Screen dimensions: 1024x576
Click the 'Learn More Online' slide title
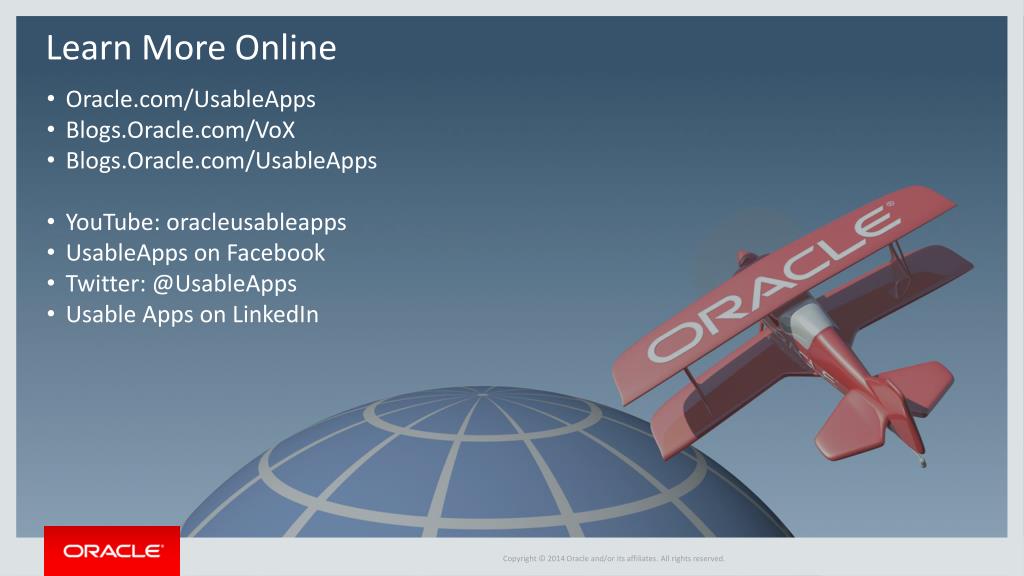click(191, 48)
